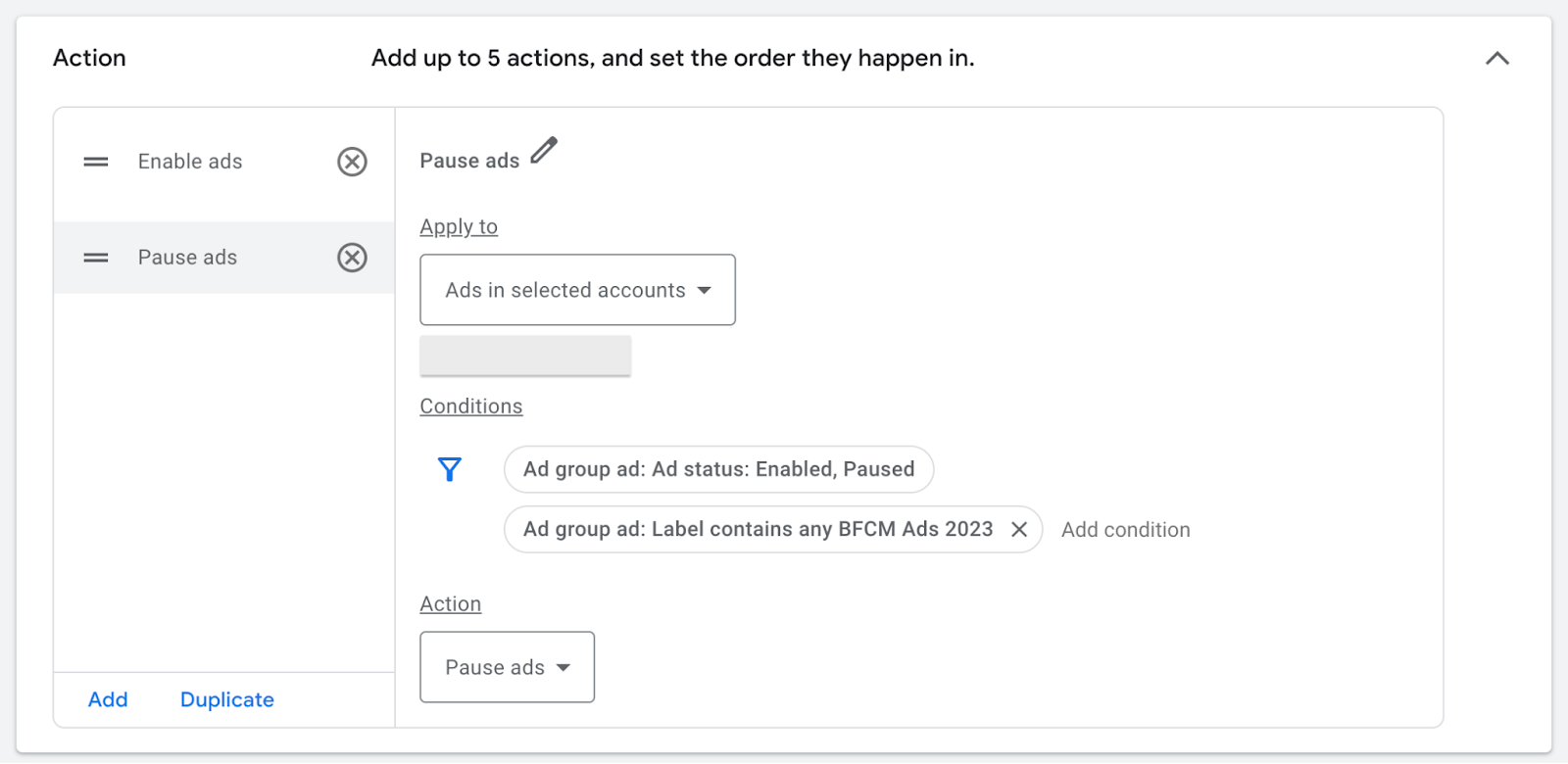Open the Label contains BFCM Ads condition
Screen dimensions: 1568x764
(x=758, y=529)
